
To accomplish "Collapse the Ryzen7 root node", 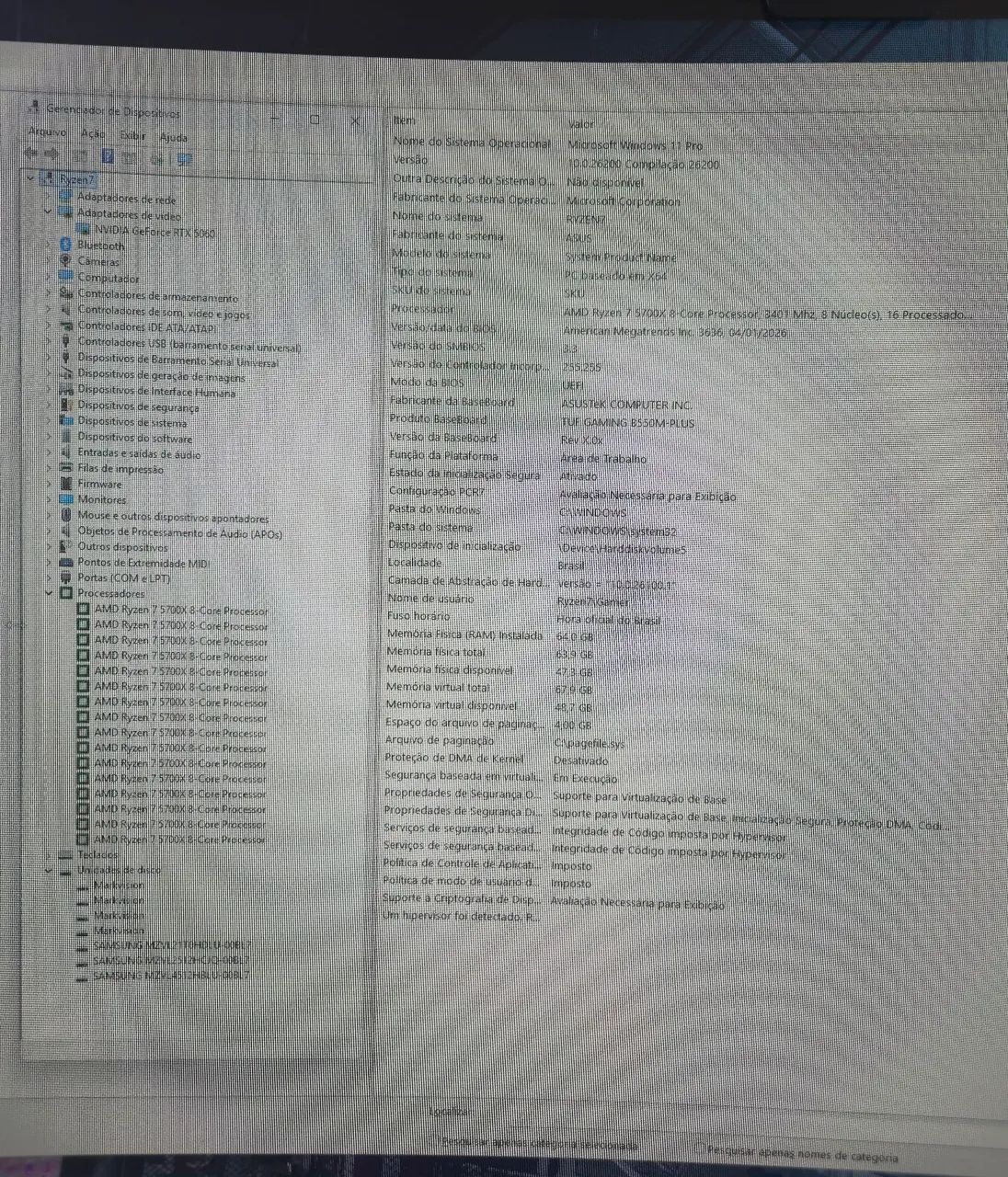I will [32, 179].
